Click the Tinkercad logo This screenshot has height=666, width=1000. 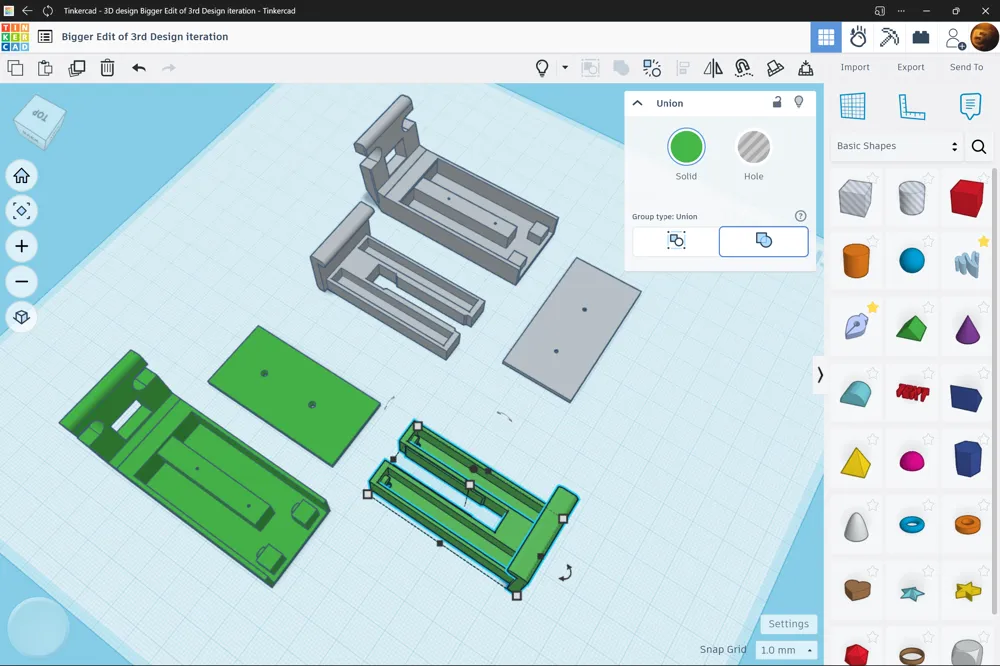pos(15,37)
